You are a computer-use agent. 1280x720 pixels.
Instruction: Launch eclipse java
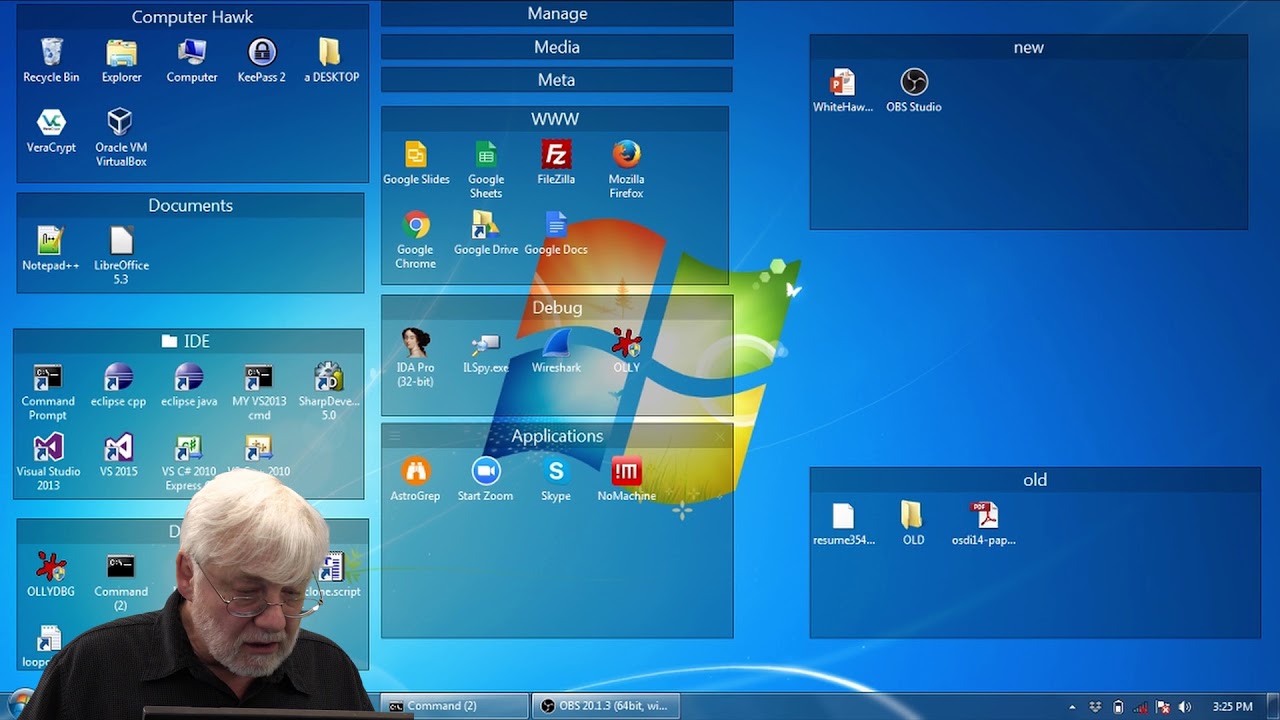coord(189,385)
